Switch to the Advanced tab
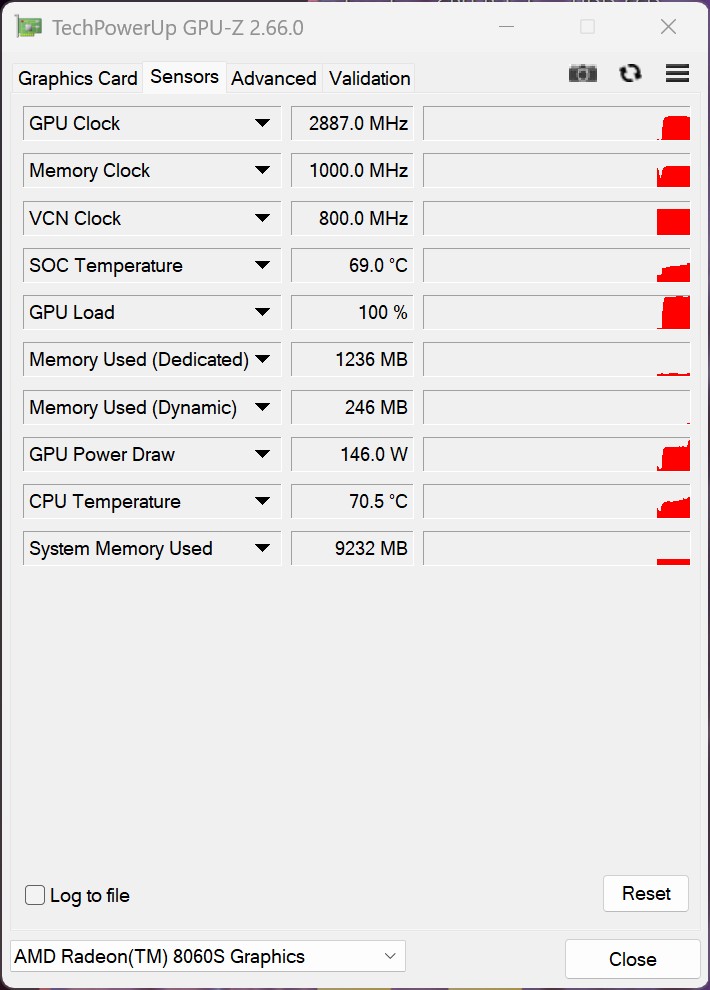Image resolution: width=710 pixels, height=990 pixels. pyautogui.click(x=274, y=78)
